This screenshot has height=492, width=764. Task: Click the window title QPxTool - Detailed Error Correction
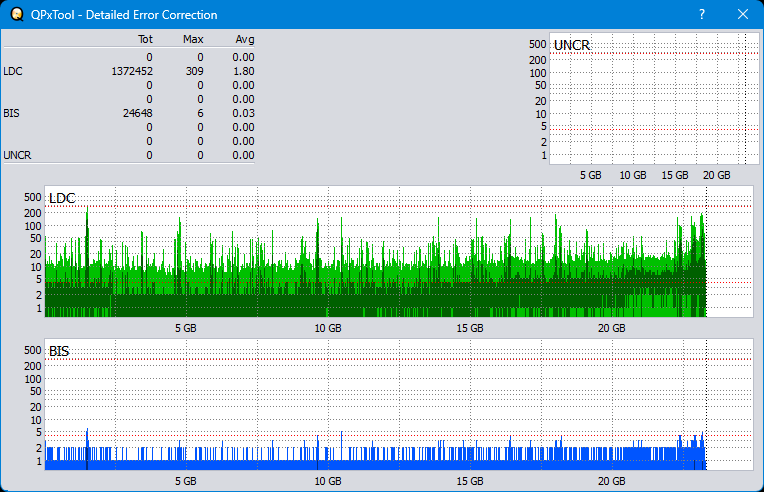click(x=124, y=15)
